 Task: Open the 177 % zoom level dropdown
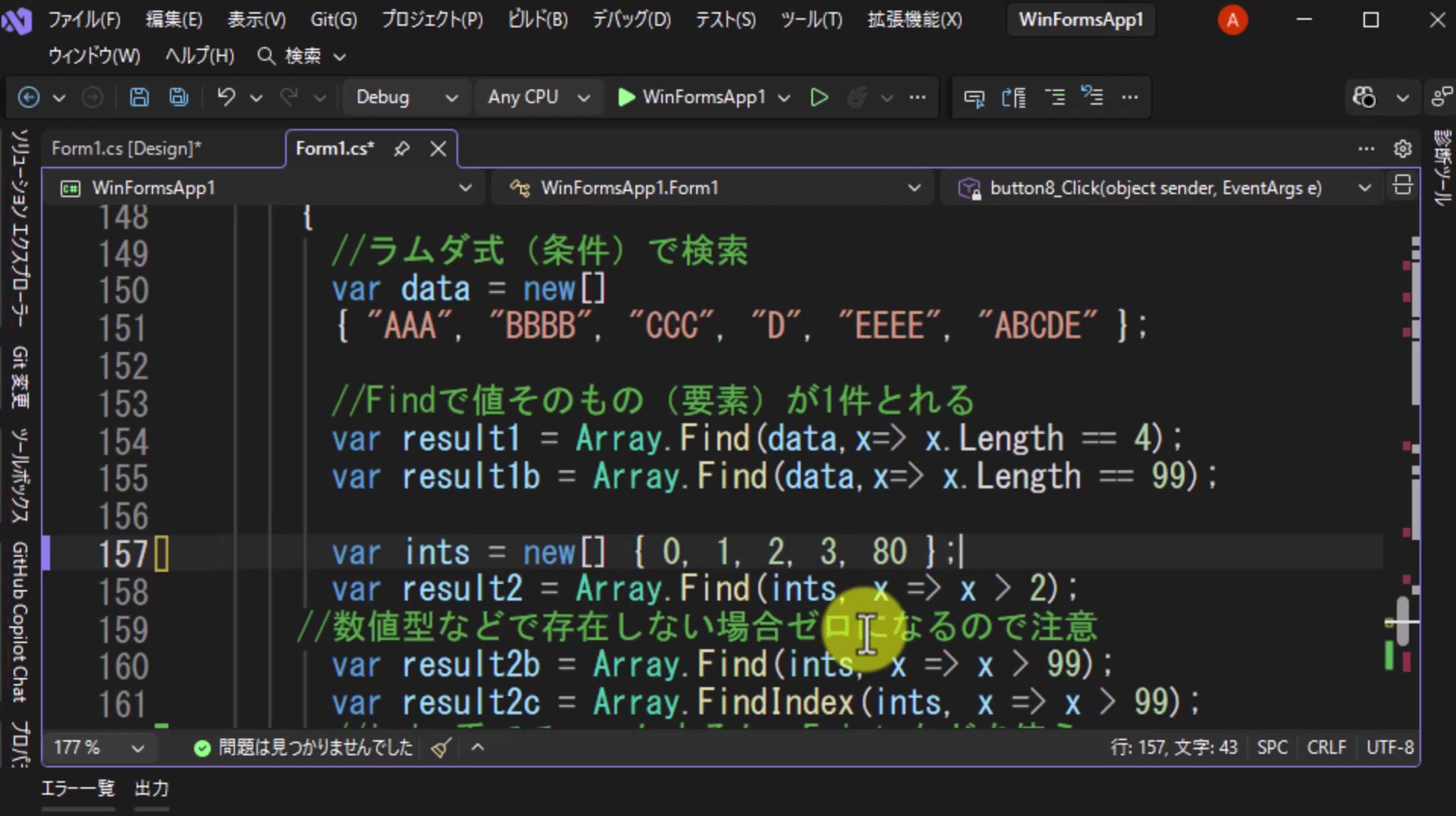[x=99, y=748]
